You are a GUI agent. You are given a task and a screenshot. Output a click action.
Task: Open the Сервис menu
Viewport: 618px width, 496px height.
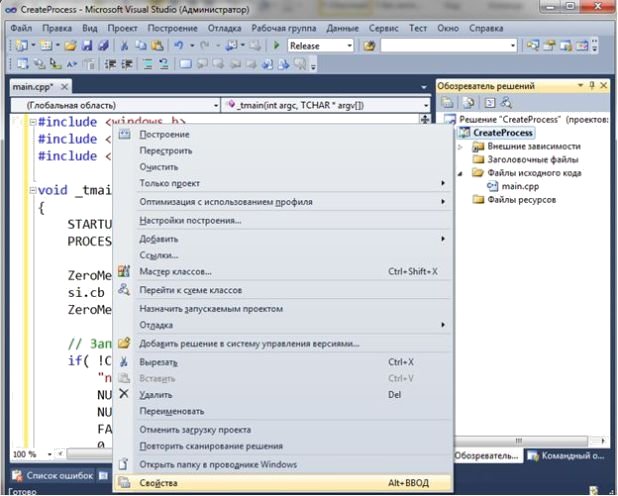pyautogui.click(x=383, y=28)
